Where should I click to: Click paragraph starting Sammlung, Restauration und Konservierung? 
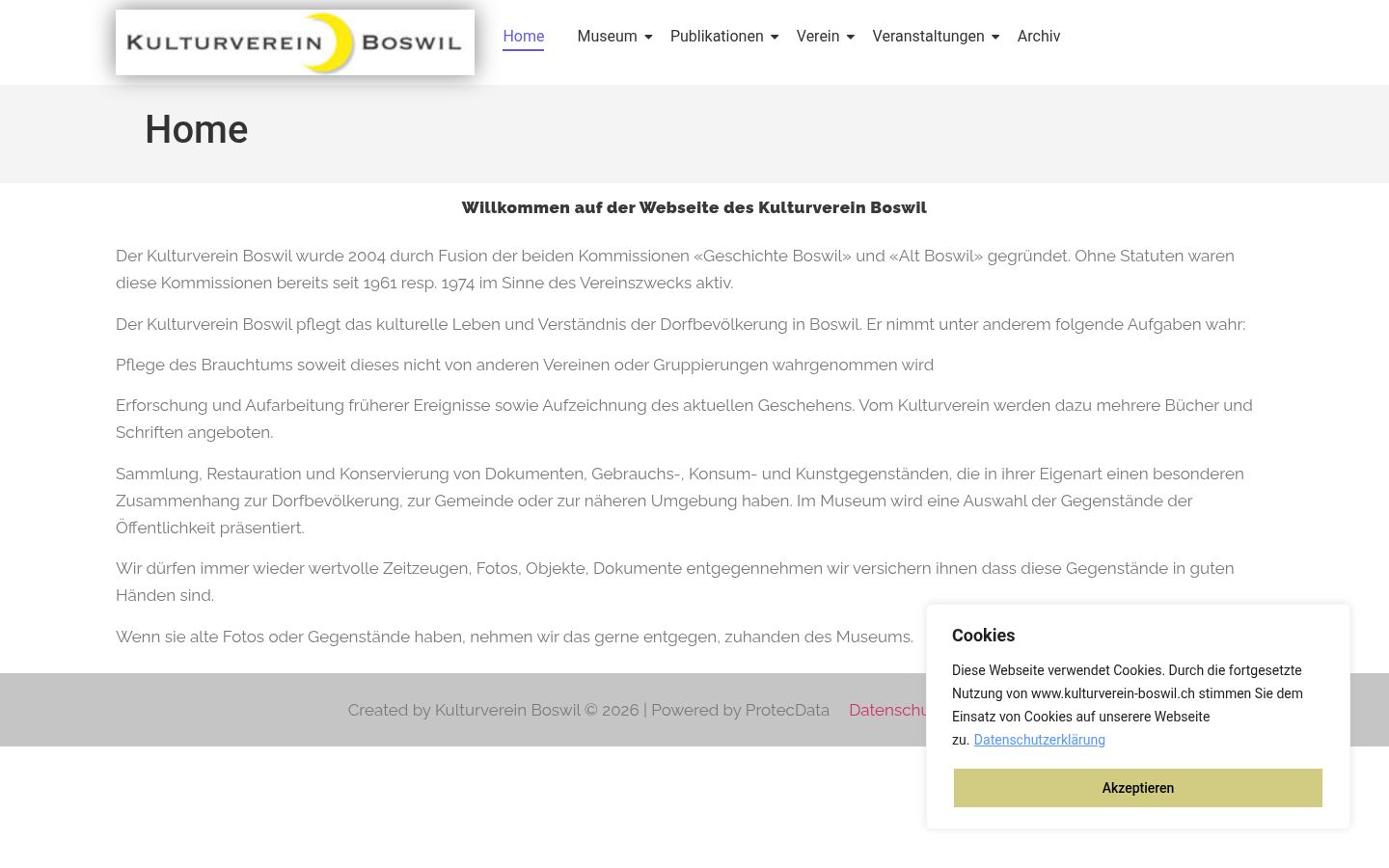point(680,501)
